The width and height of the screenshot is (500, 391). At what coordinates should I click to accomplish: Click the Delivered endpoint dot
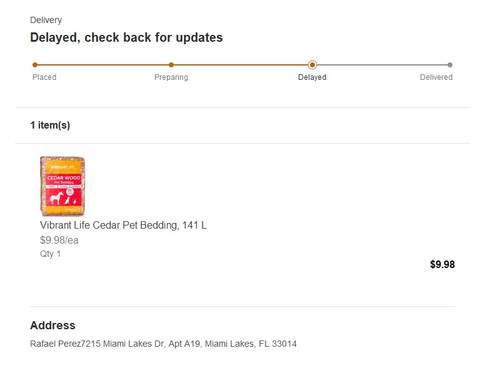pos(450,65)
